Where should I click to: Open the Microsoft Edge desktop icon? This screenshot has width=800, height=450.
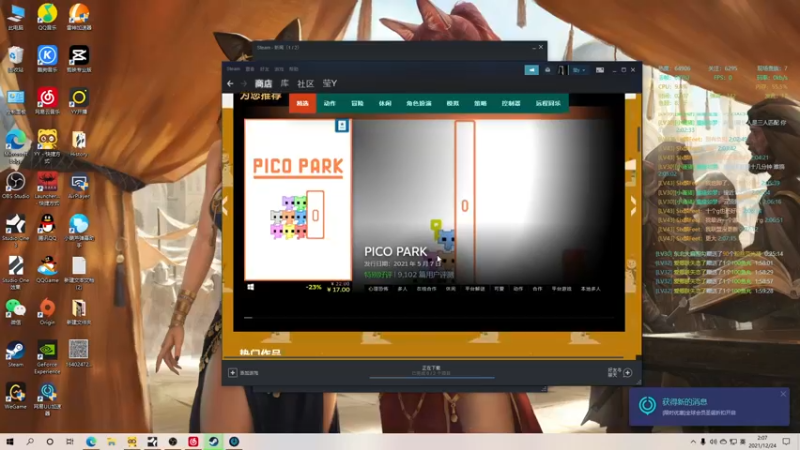(x=15, y=146)
